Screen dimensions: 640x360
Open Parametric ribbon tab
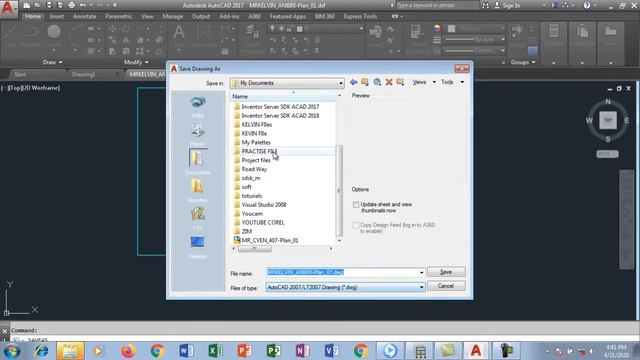[x=119, y=16]
